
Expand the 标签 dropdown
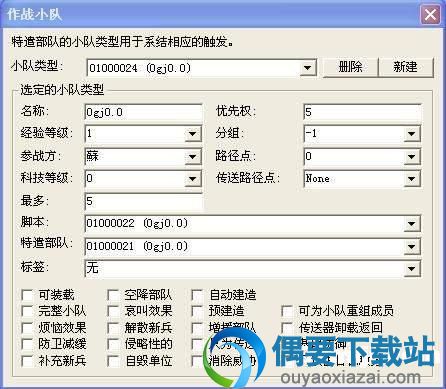pyautogui.click(x=412, y=268)
